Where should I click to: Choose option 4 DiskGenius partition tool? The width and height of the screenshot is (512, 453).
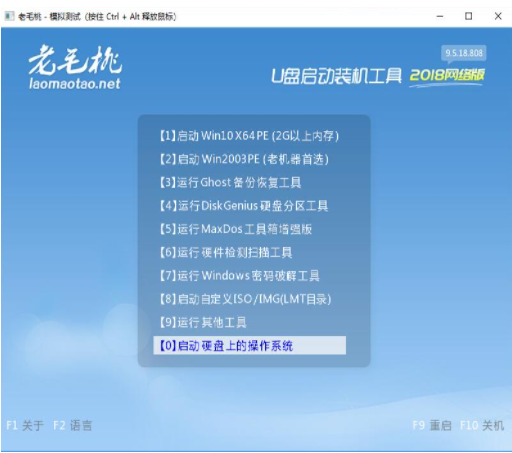(x=244, y=206)
